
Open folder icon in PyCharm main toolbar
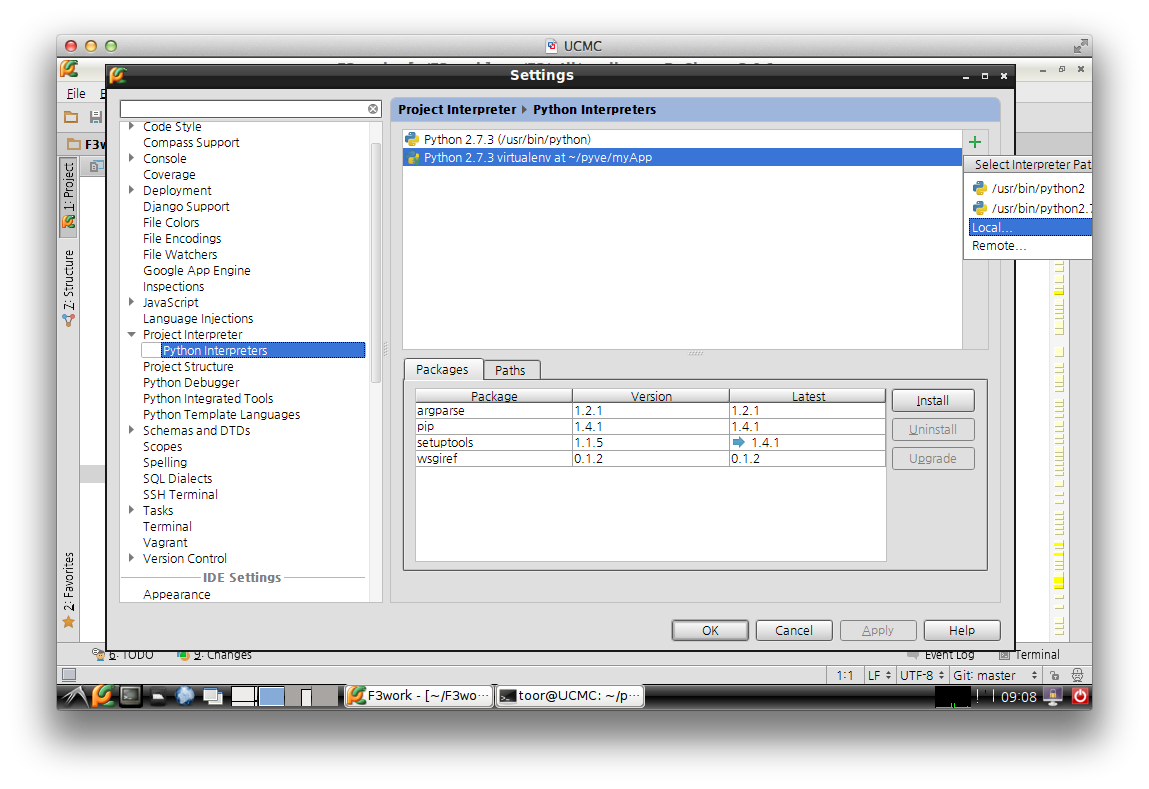(x=71, y=116)
